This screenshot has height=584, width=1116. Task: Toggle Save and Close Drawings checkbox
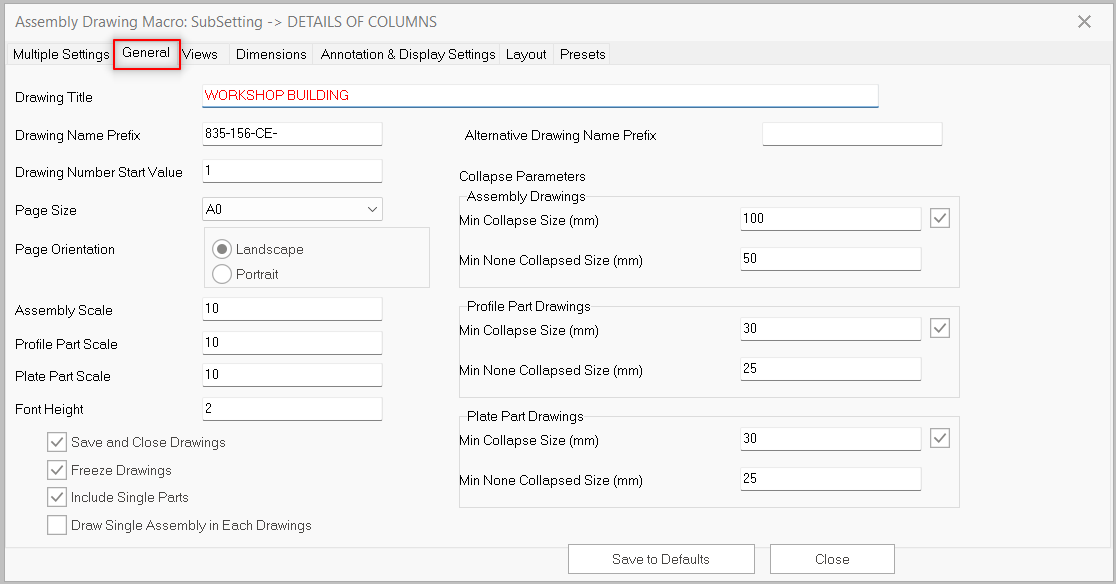(x=57, y=442)
